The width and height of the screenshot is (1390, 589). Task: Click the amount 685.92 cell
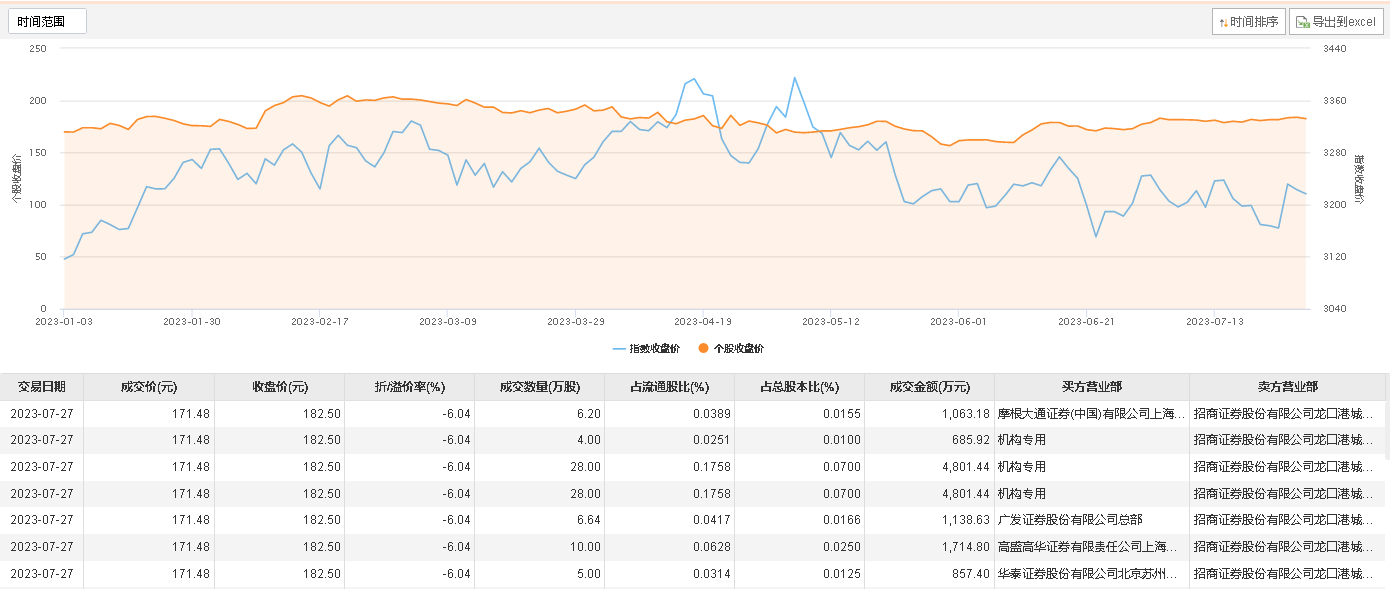(x=930, y=440)
